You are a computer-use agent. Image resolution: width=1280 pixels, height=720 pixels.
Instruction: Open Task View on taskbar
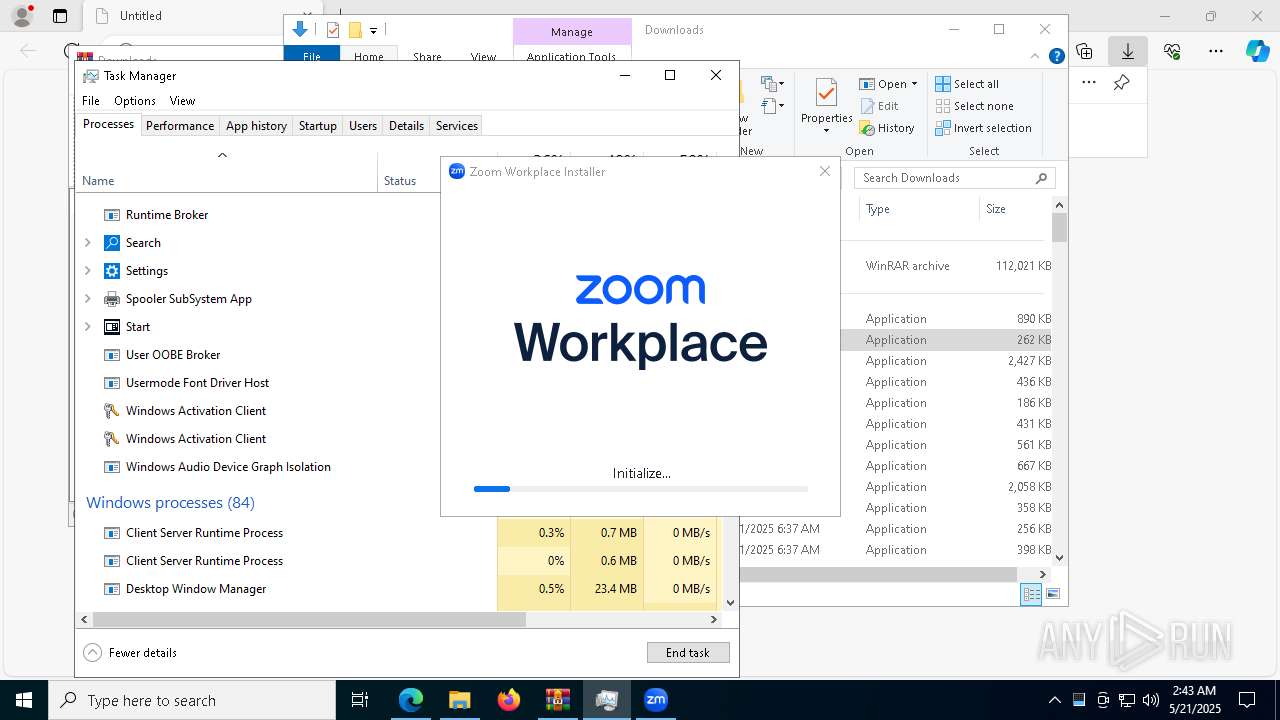[360, 700]
